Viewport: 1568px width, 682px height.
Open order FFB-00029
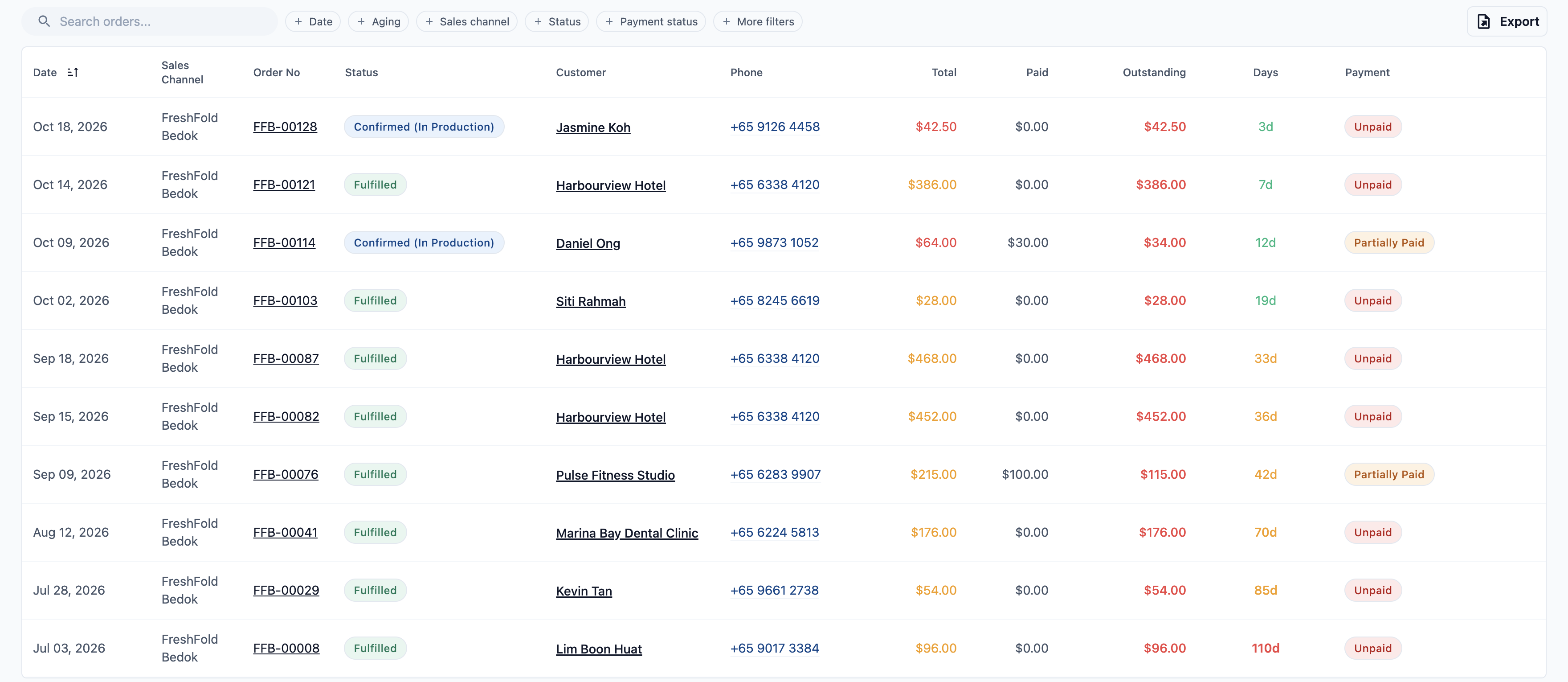286,589
